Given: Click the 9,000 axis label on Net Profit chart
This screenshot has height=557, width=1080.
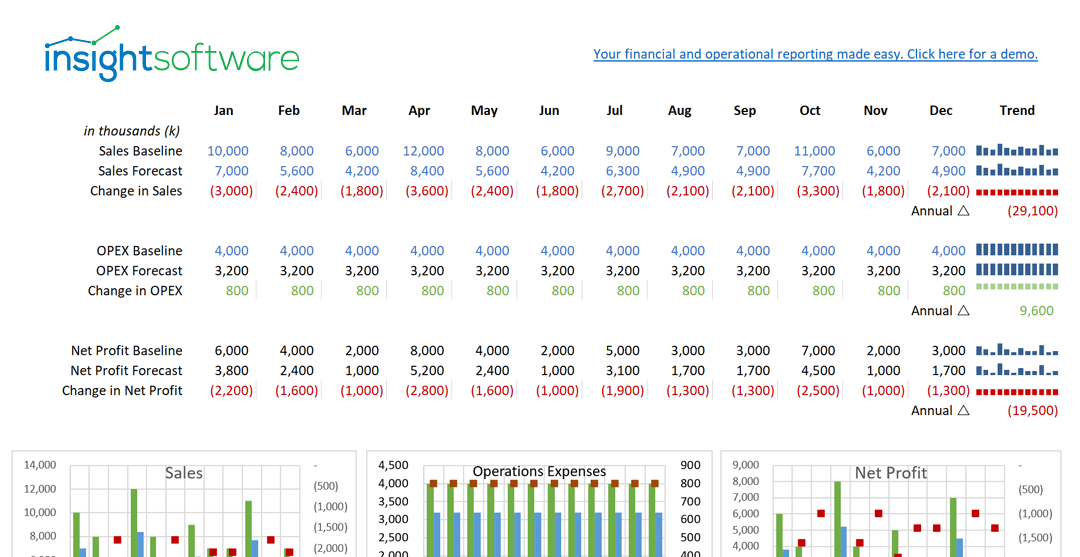Looking at the screenshot, I should coord(745,465).
